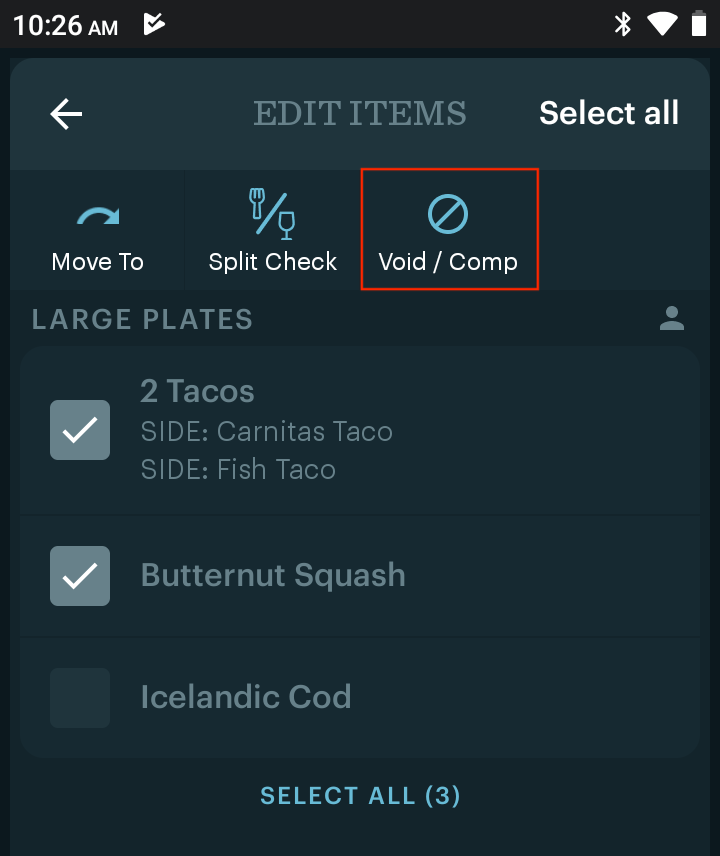Tap SELECT ALL (3) at the bottom

[x=360, y=795]
